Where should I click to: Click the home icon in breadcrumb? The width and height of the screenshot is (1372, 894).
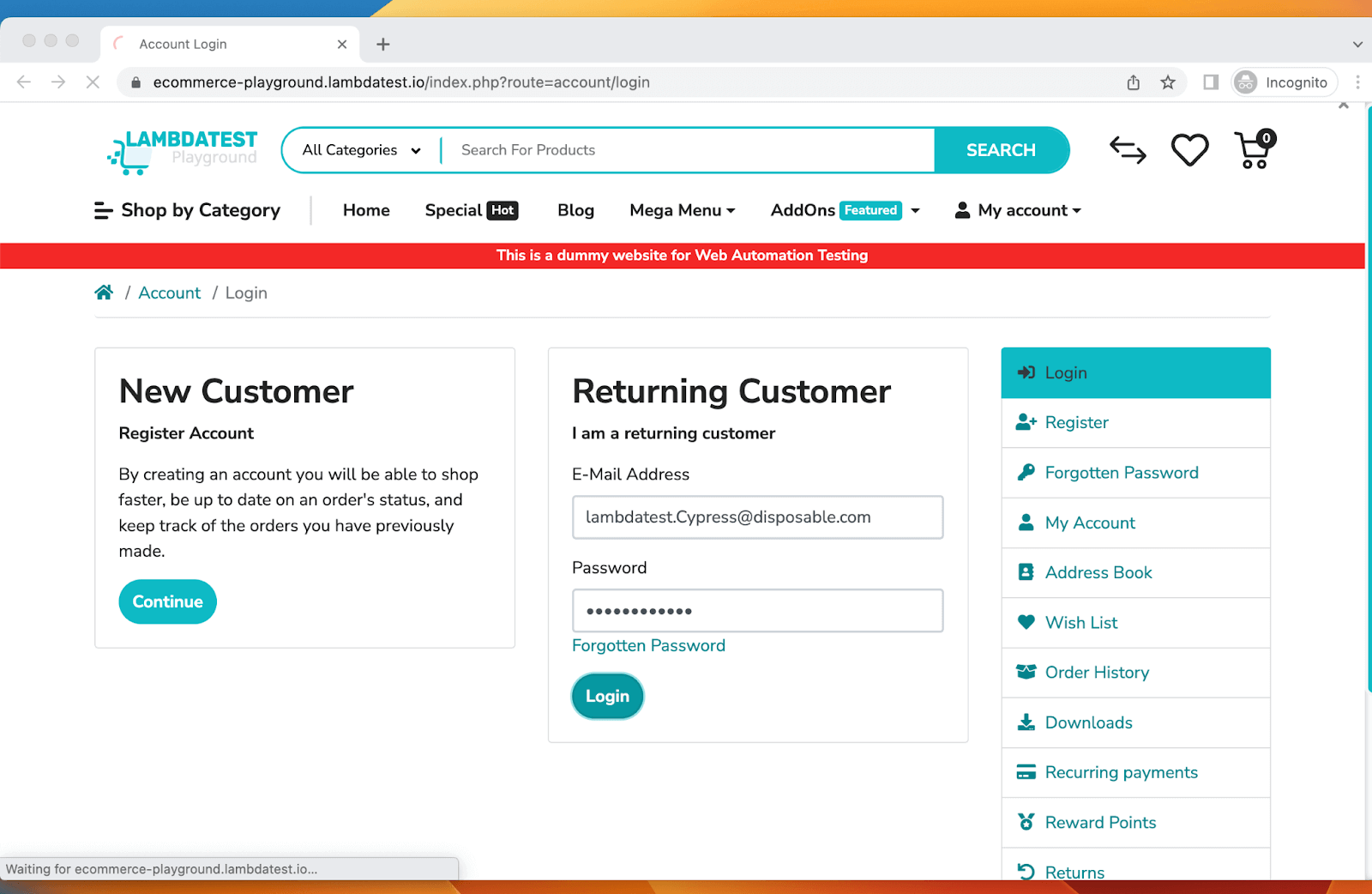pyautogui.click(x=104, y=293)
